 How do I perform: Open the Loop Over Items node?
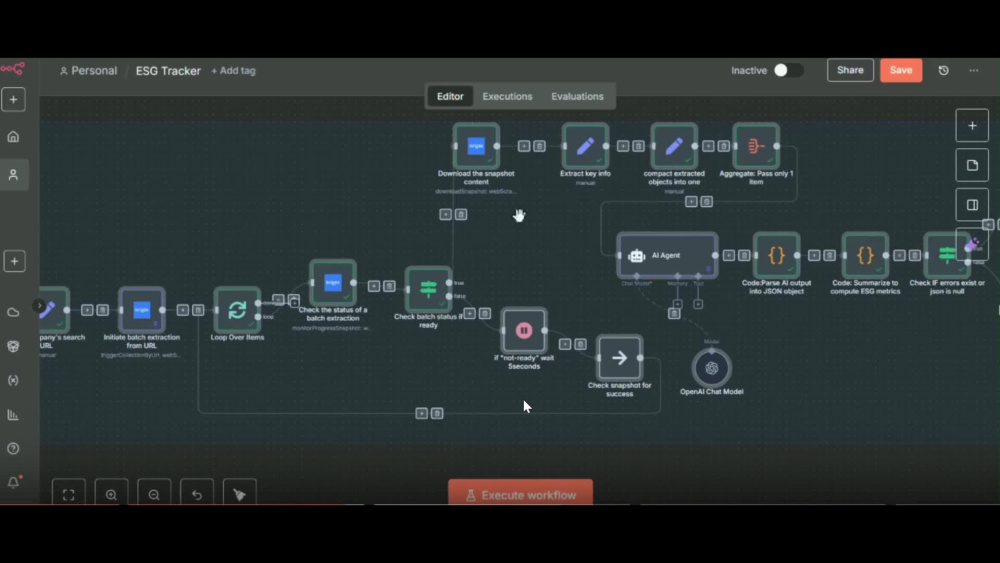237,310
